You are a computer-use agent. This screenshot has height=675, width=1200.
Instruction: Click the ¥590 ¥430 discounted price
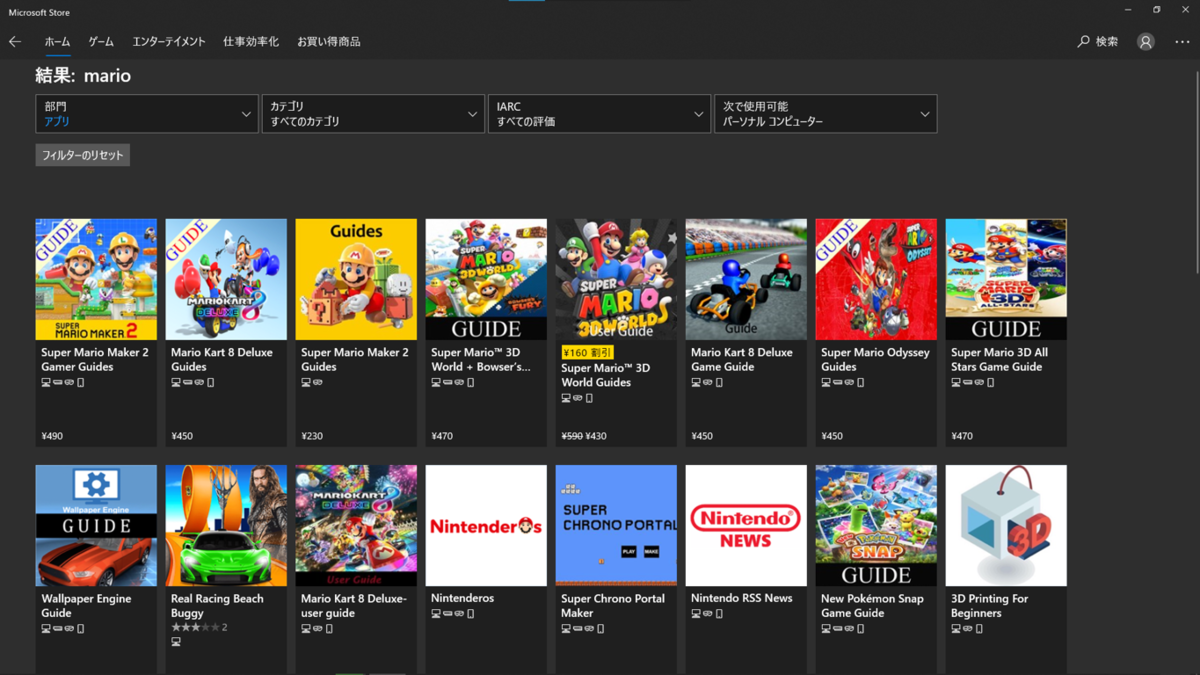point(584,436)
